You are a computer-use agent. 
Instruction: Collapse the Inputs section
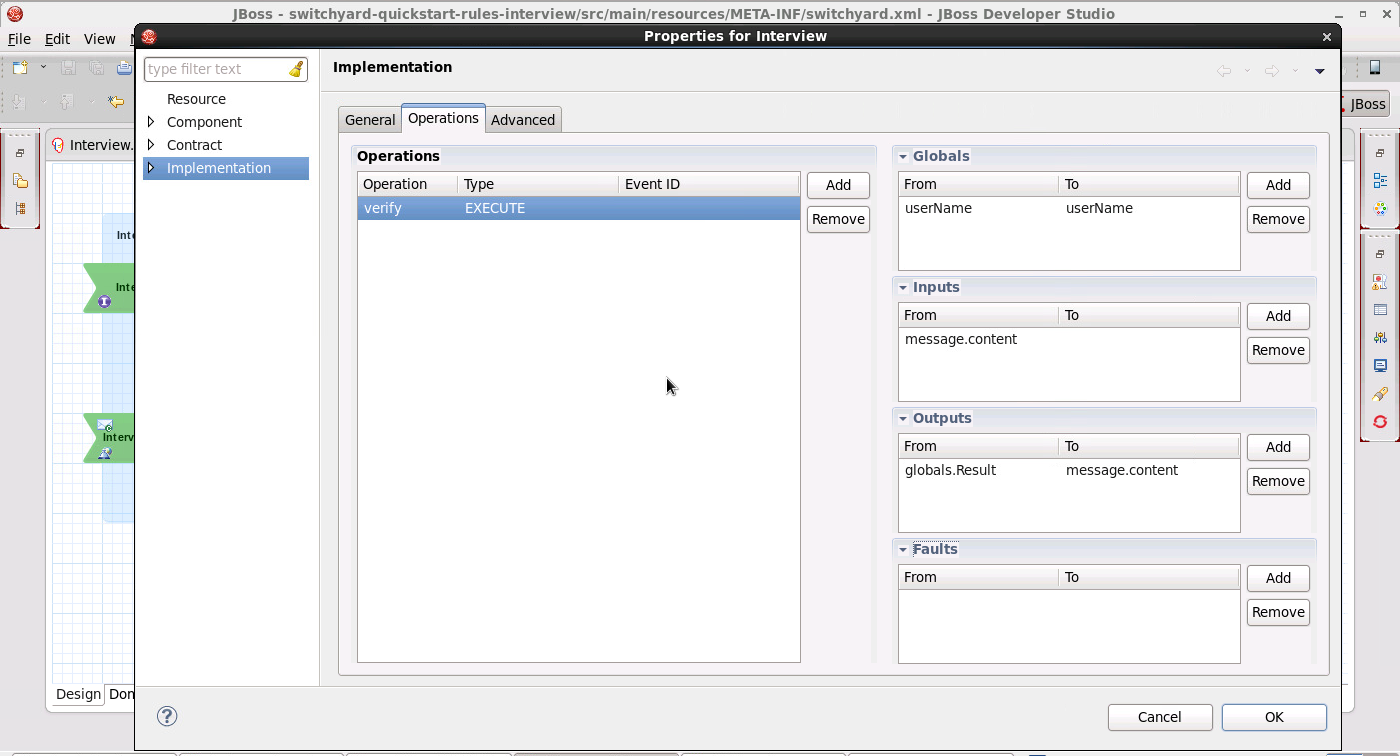[903, 288]
